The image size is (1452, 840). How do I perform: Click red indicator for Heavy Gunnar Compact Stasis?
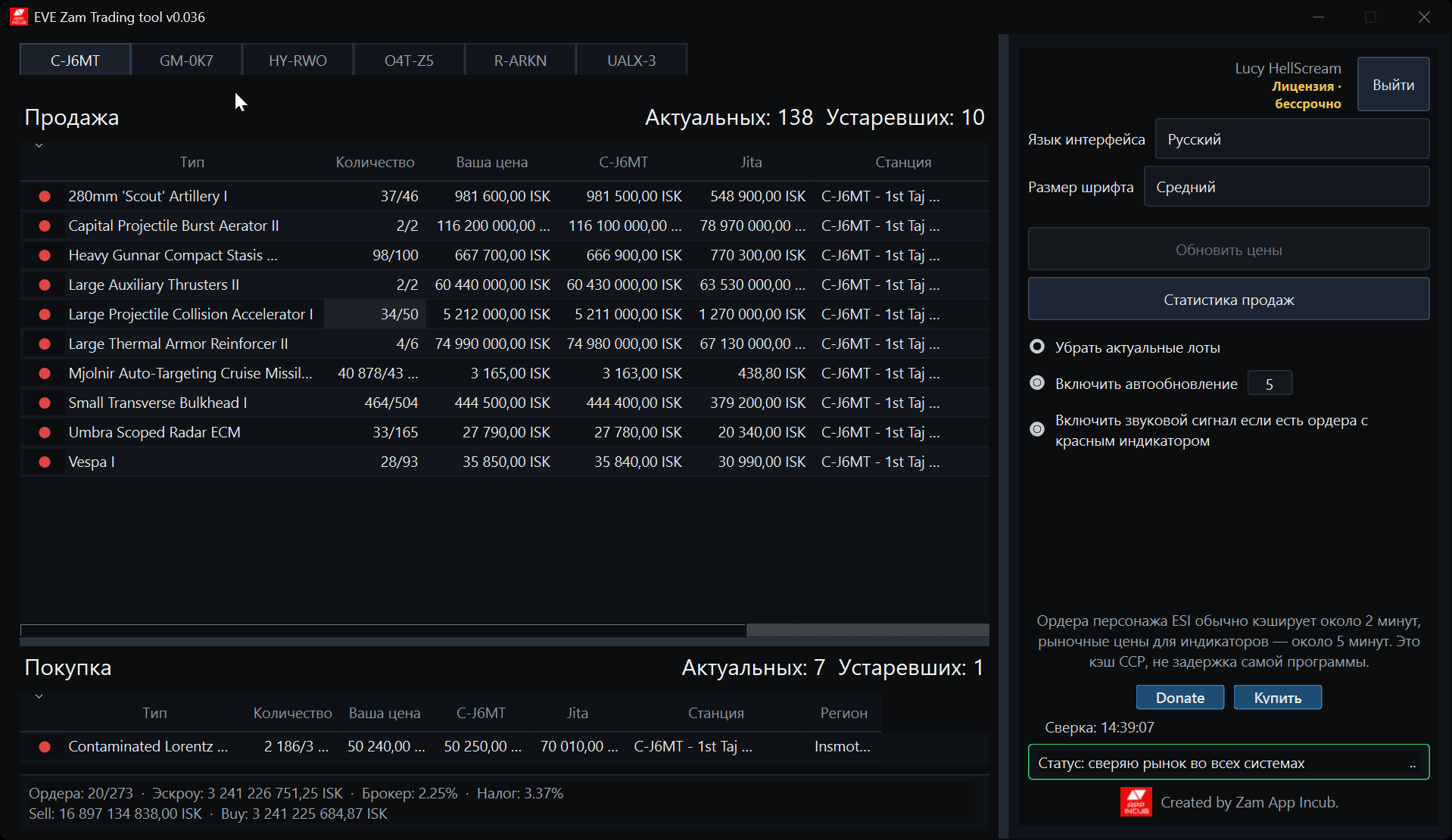[x=45, y=255]
